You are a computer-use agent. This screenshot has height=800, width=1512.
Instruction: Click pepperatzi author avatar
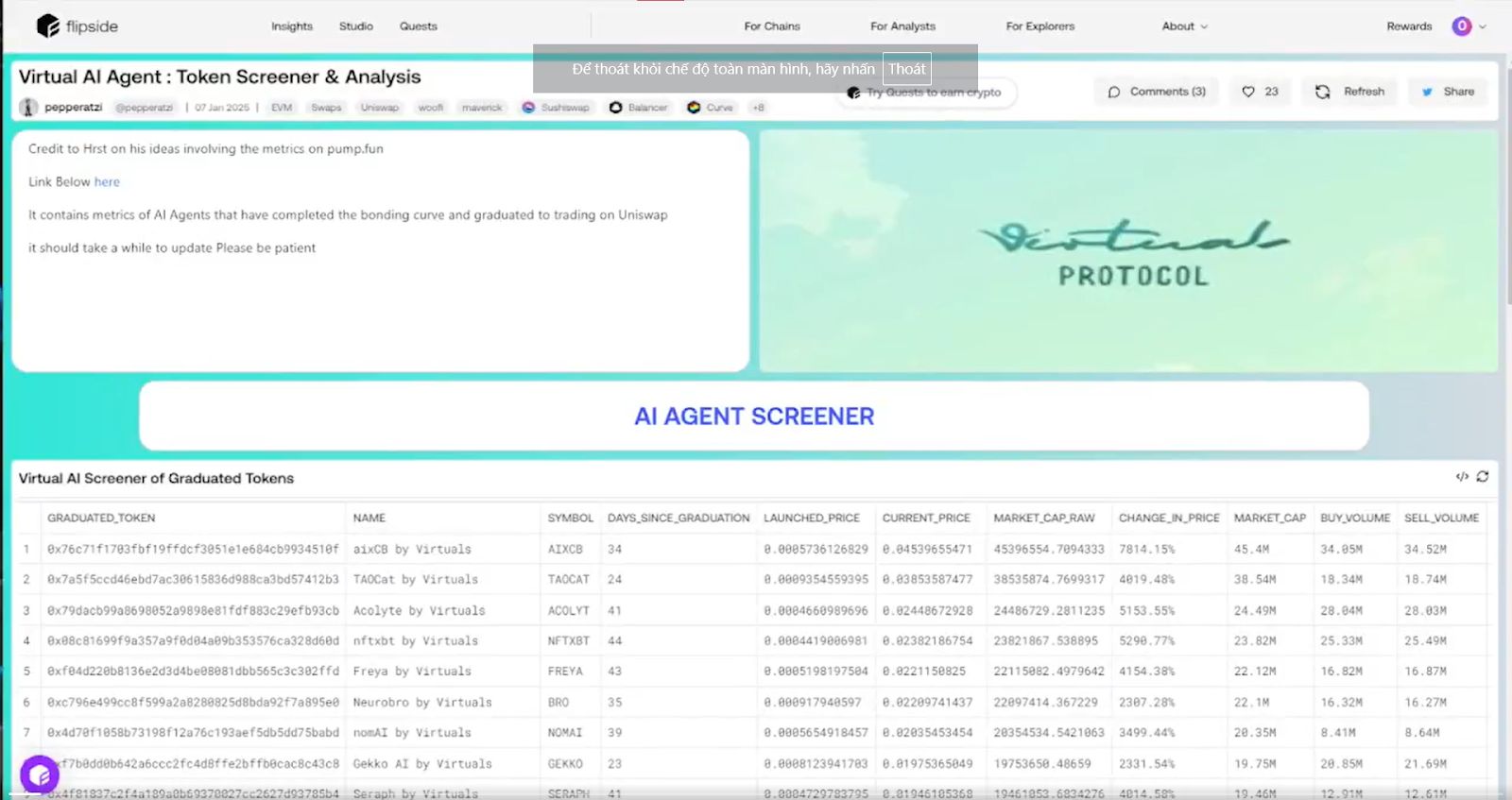(29, 108)
